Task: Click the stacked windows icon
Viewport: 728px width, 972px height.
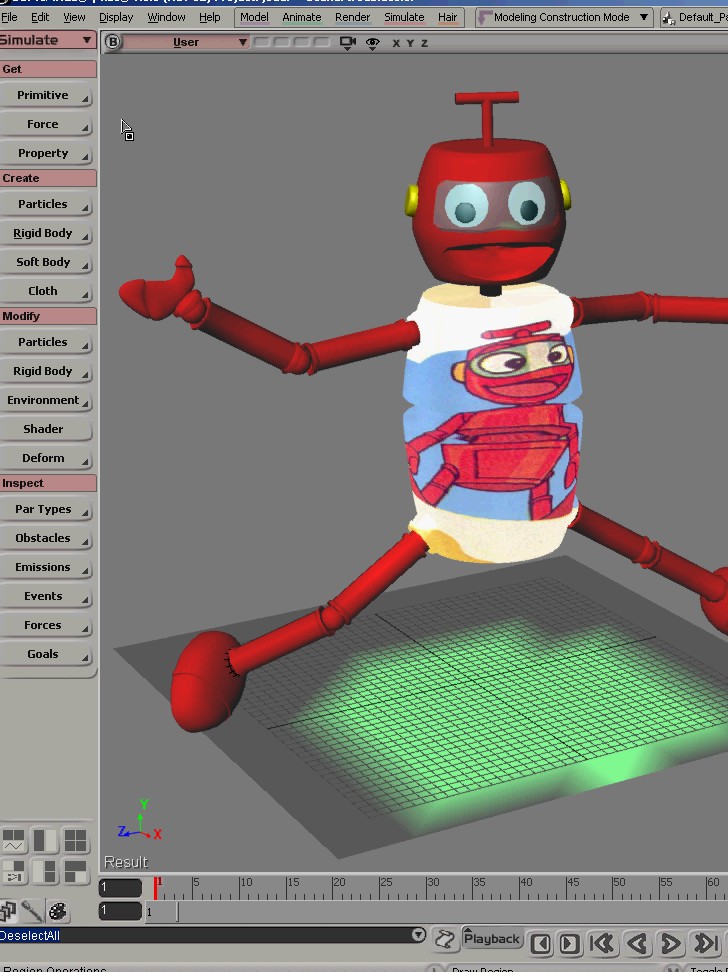Action: 8,911
